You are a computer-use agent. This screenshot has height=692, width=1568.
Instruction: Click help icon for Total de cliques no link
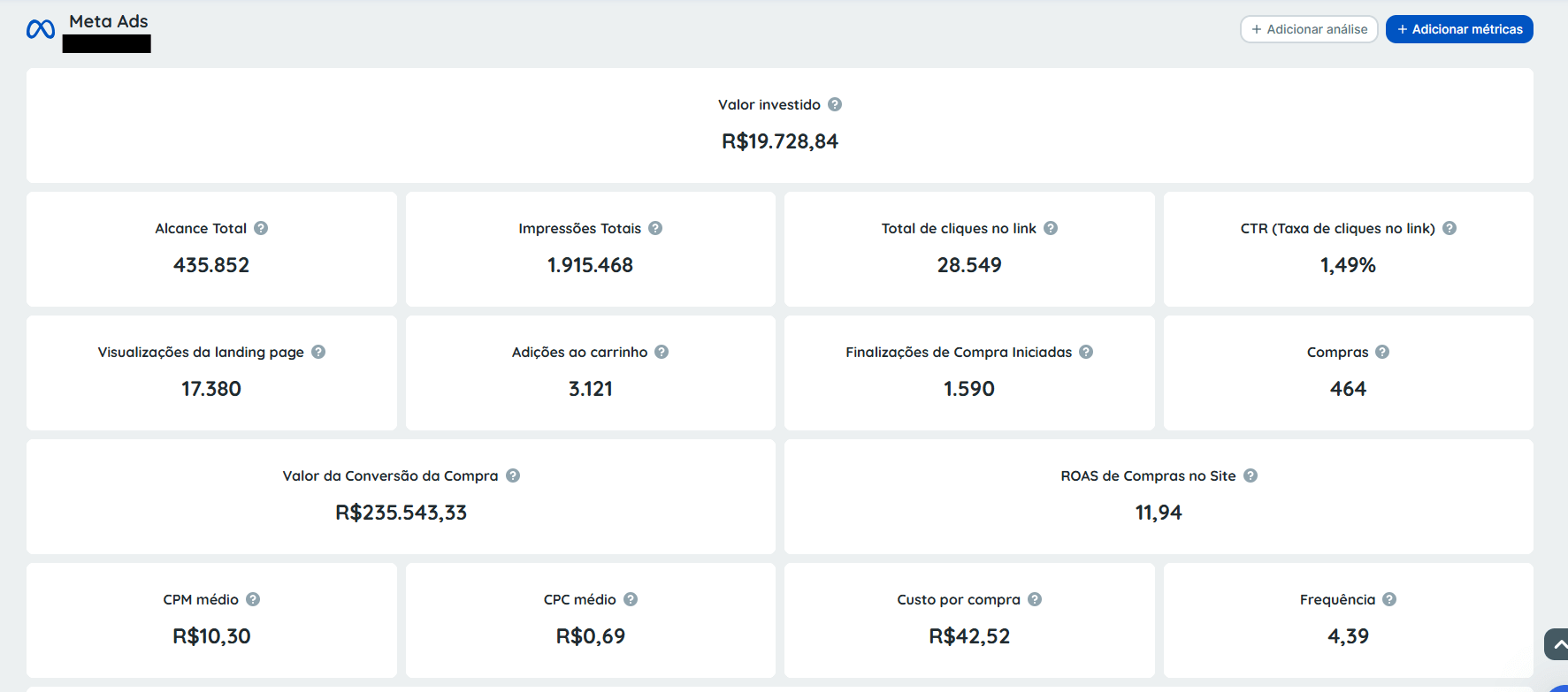(1051, 228)
